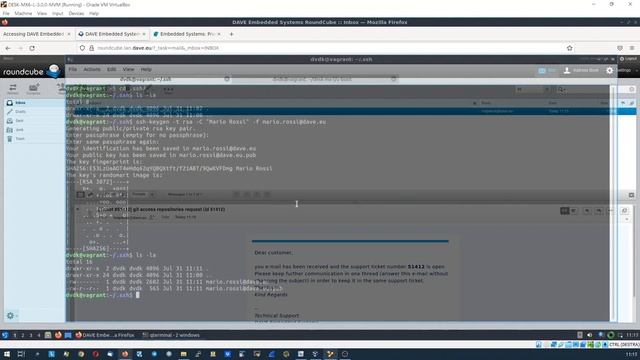Click the roundcube logo
The height and width of the screenshot is (360, 640).
click(31, 71)
